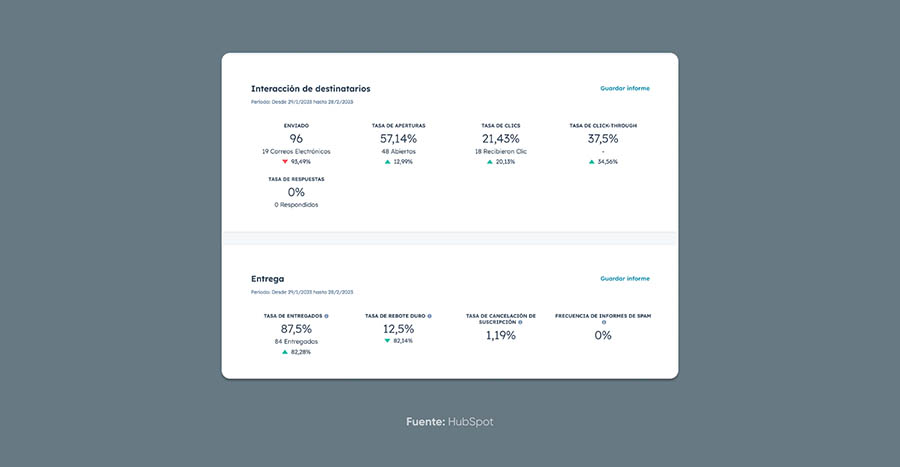Click the 87,5% delivered rate value
This screenshot has height=467, width=900.
[296, 328]
